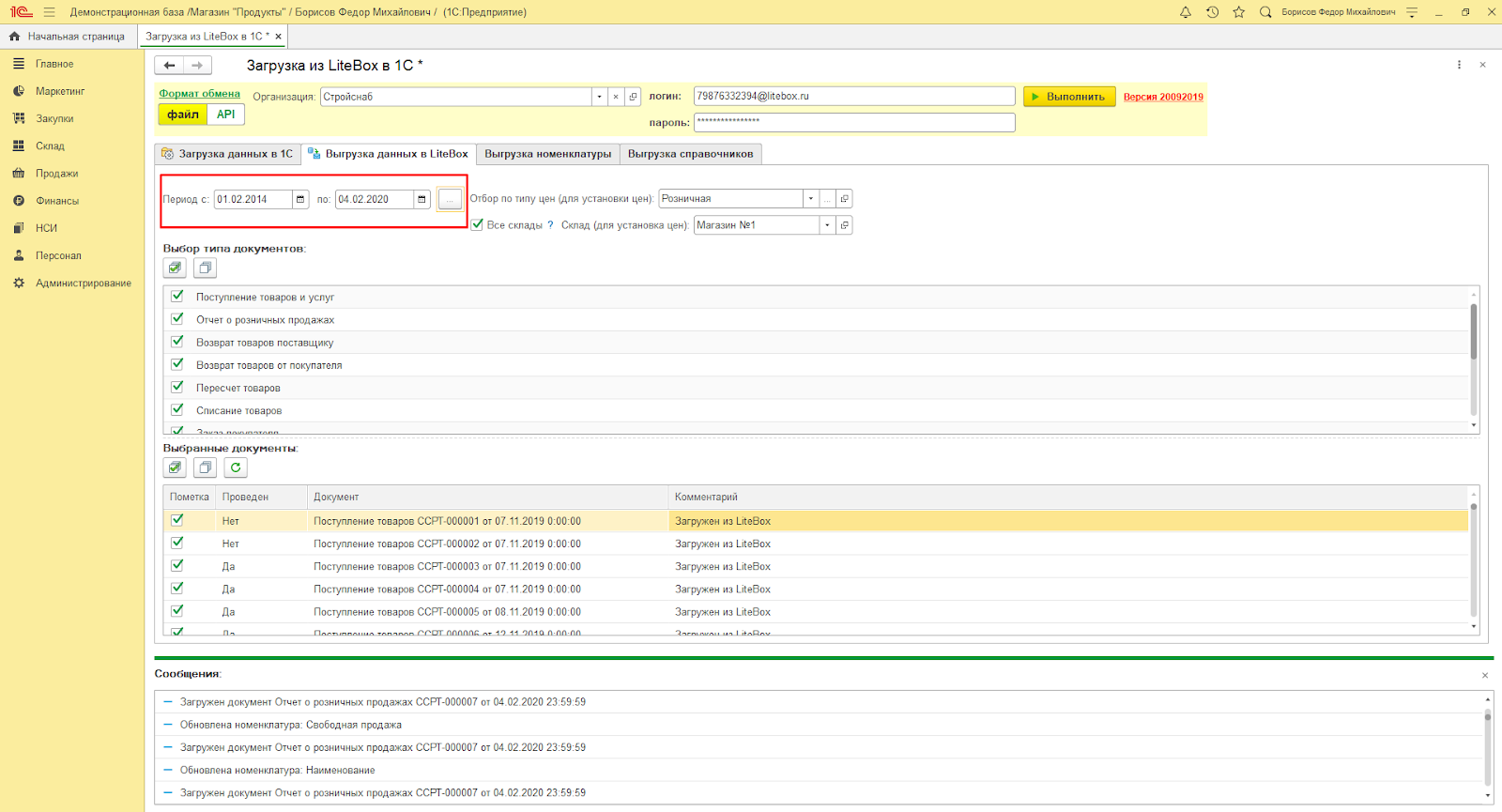
Task: Go back with the left arrow button
Action: (169, 65)
